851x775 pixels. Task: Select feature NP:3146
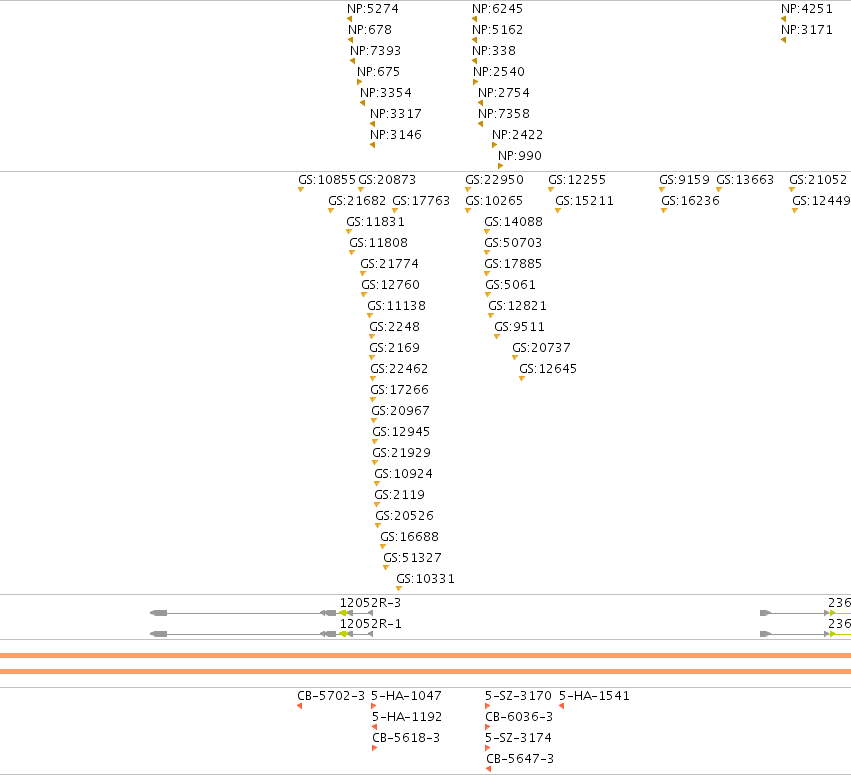pos(396,135)
